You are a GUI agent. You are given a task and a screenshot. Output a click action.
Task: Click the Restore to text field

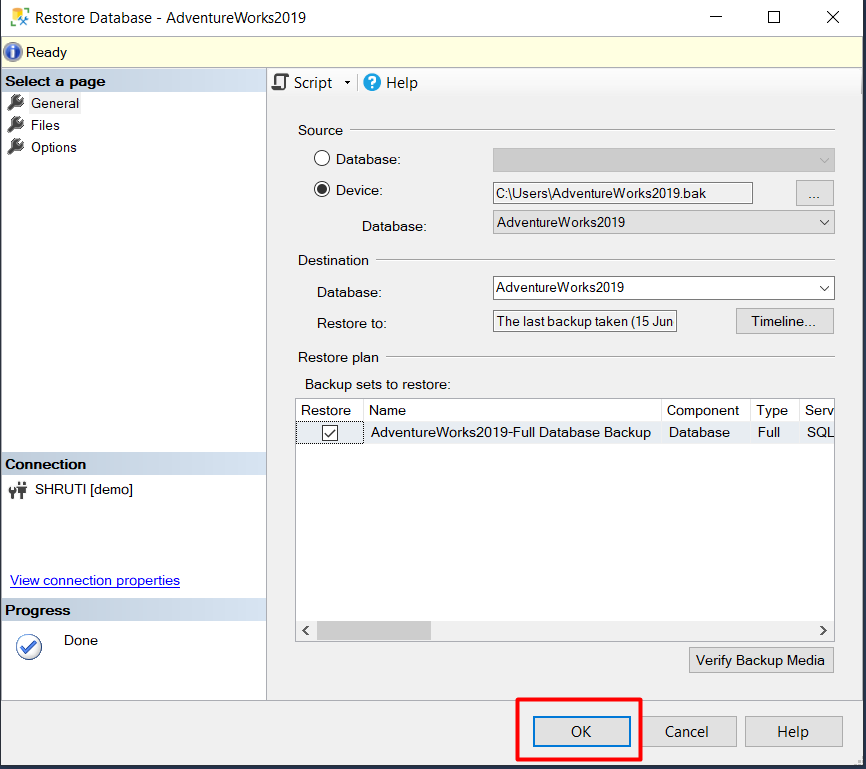(x=584, y=322)
